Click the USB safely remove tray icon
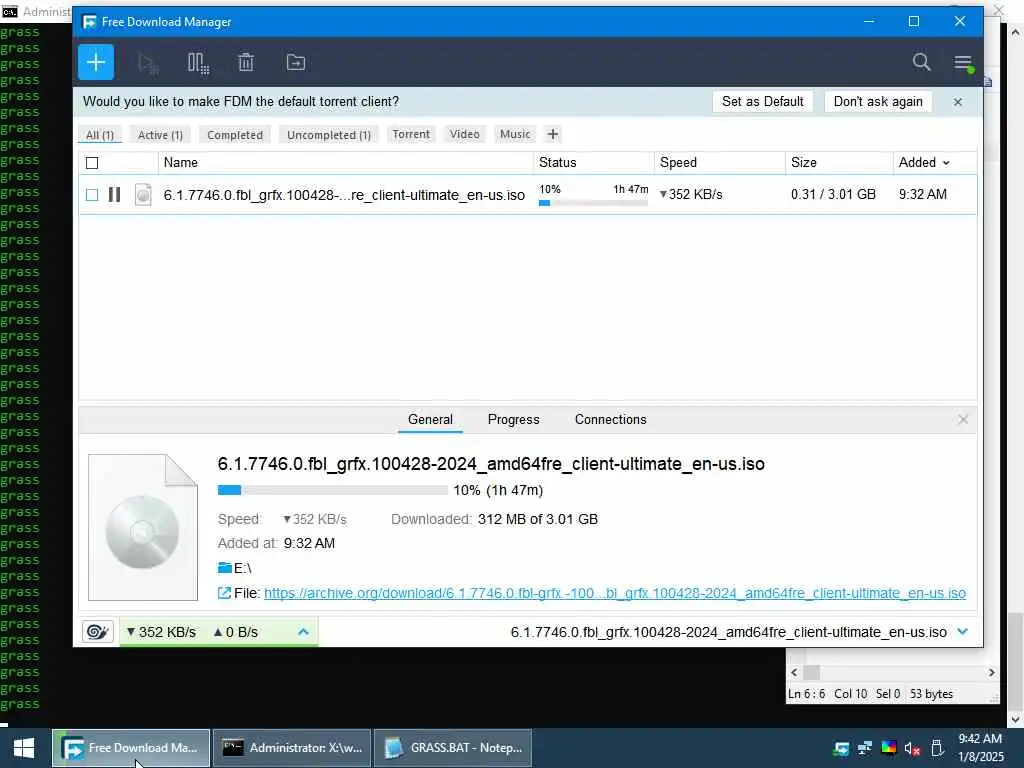1024x768 pixels. click(937, 748)
